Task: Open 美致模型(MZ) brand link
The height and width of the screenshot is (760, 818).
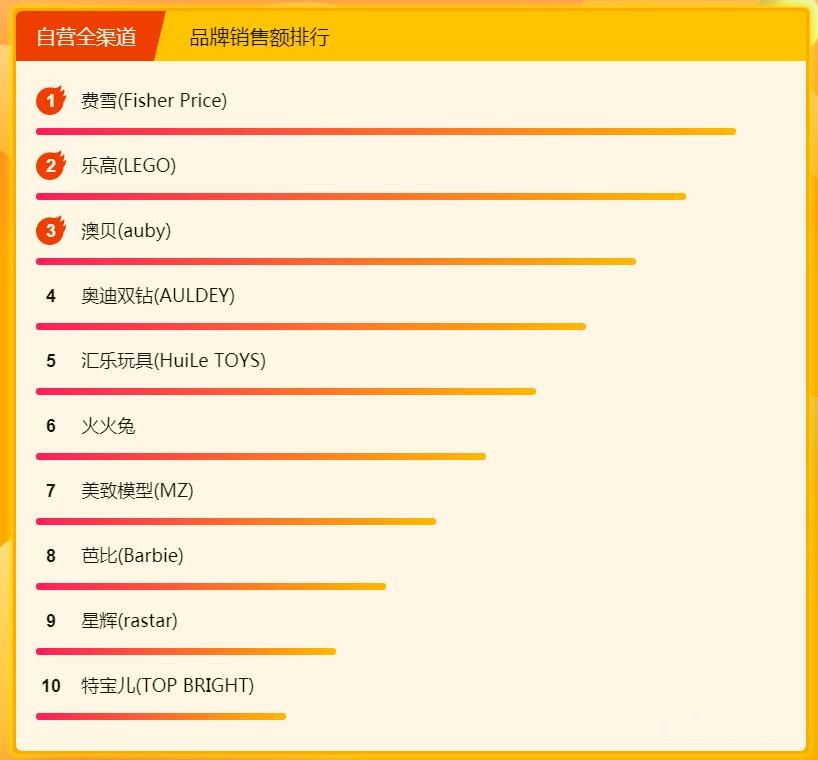Action: [x=137, y=491]
